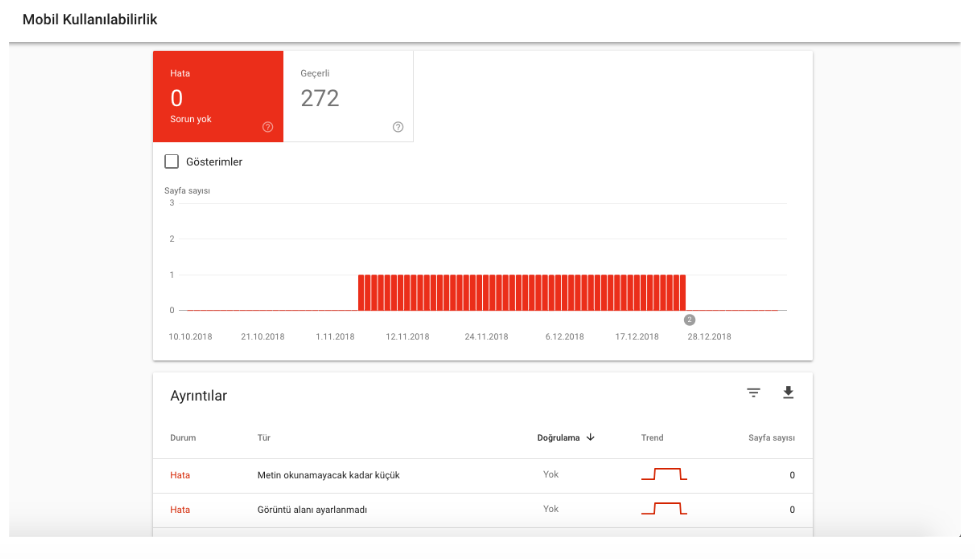Click the annotation marker numbered 2 on chart
This screenshot has height=559, width=975.
click(x=689, y=320)
